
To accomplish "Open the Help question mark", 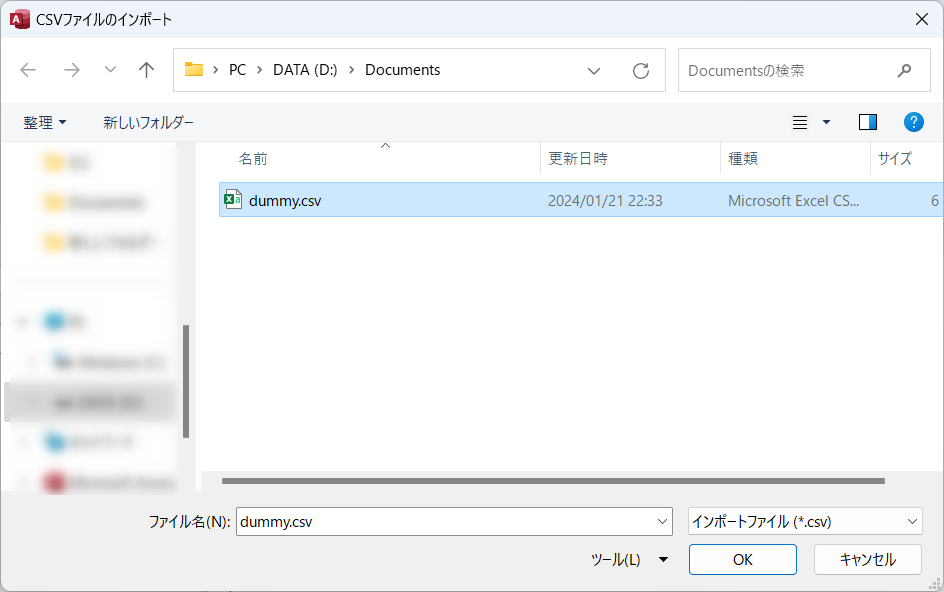I will pos(913,122).
